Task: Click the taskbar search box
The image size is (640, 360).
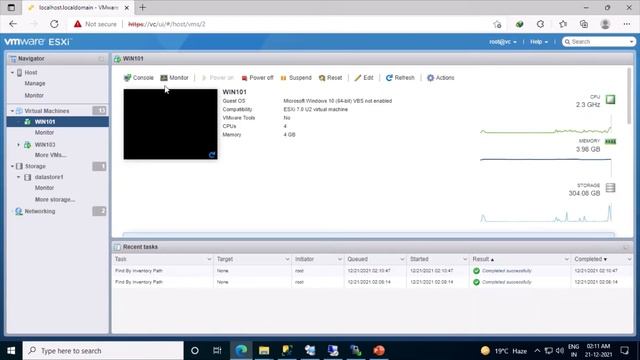Action: 103,351
